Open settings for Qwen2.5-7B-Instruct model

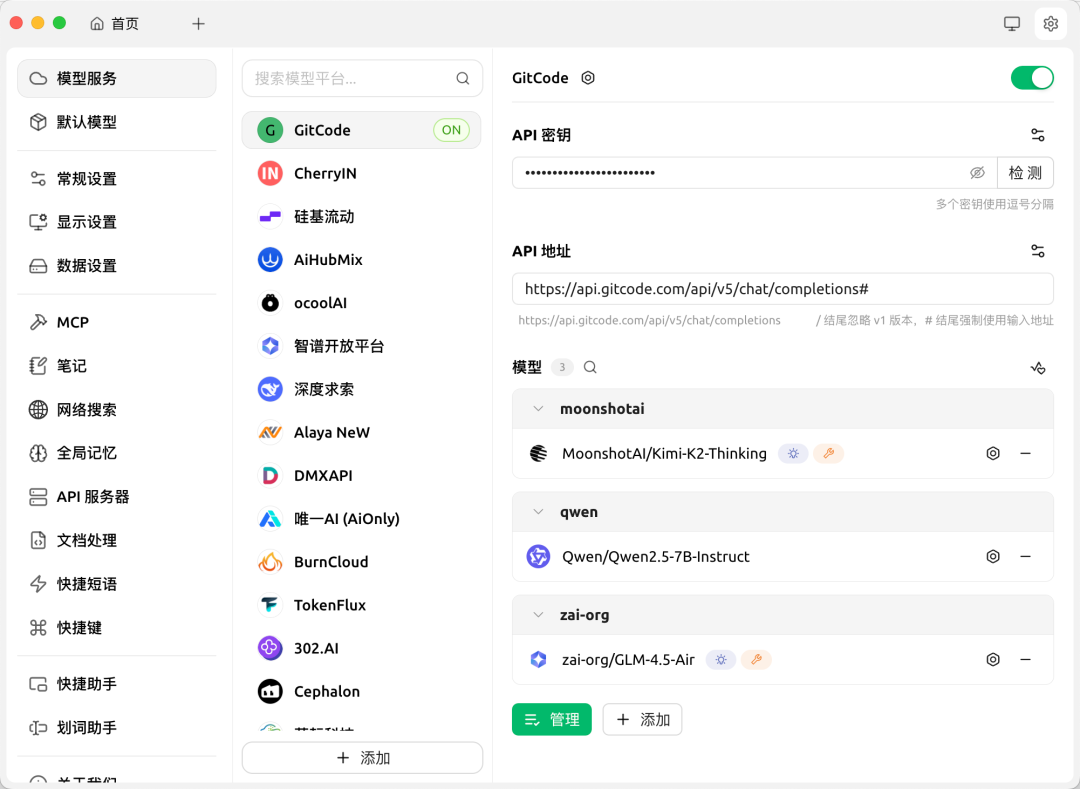[x=993, y=556]
